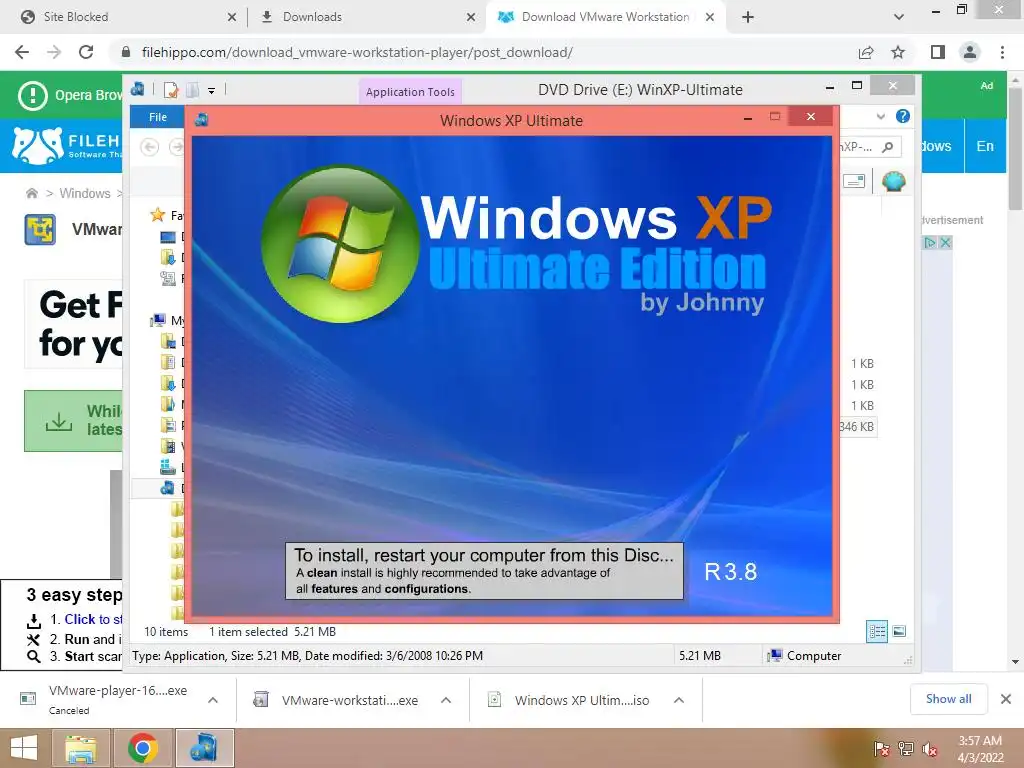The height and width of the screenshot is (768, 1024).
Task: Open Chrome three-dot menu
Action: click(x=1002, y=52)
